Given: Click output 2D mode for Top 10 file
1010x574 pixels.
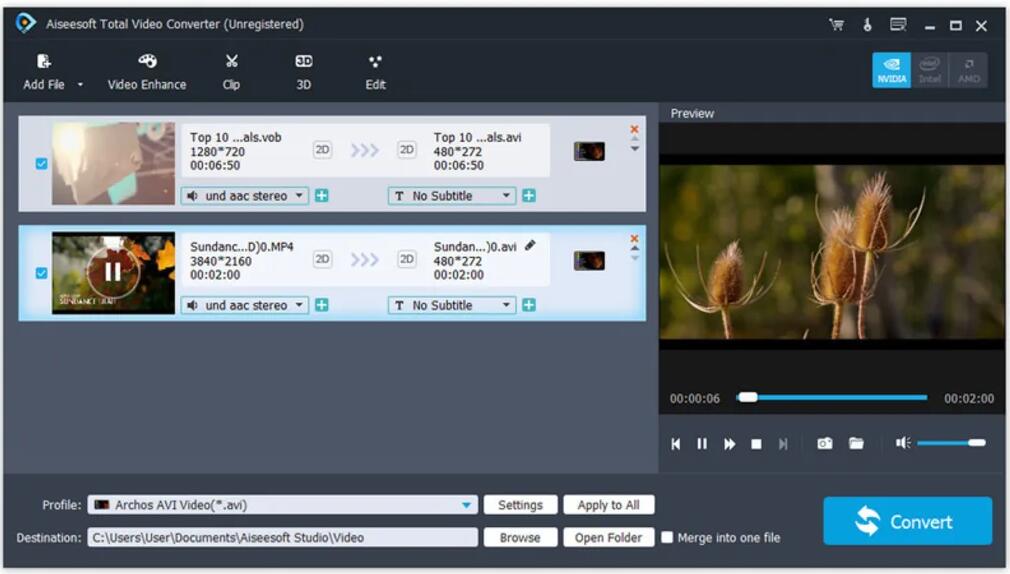Looking at the screenshot, I should tap(406, 150).
